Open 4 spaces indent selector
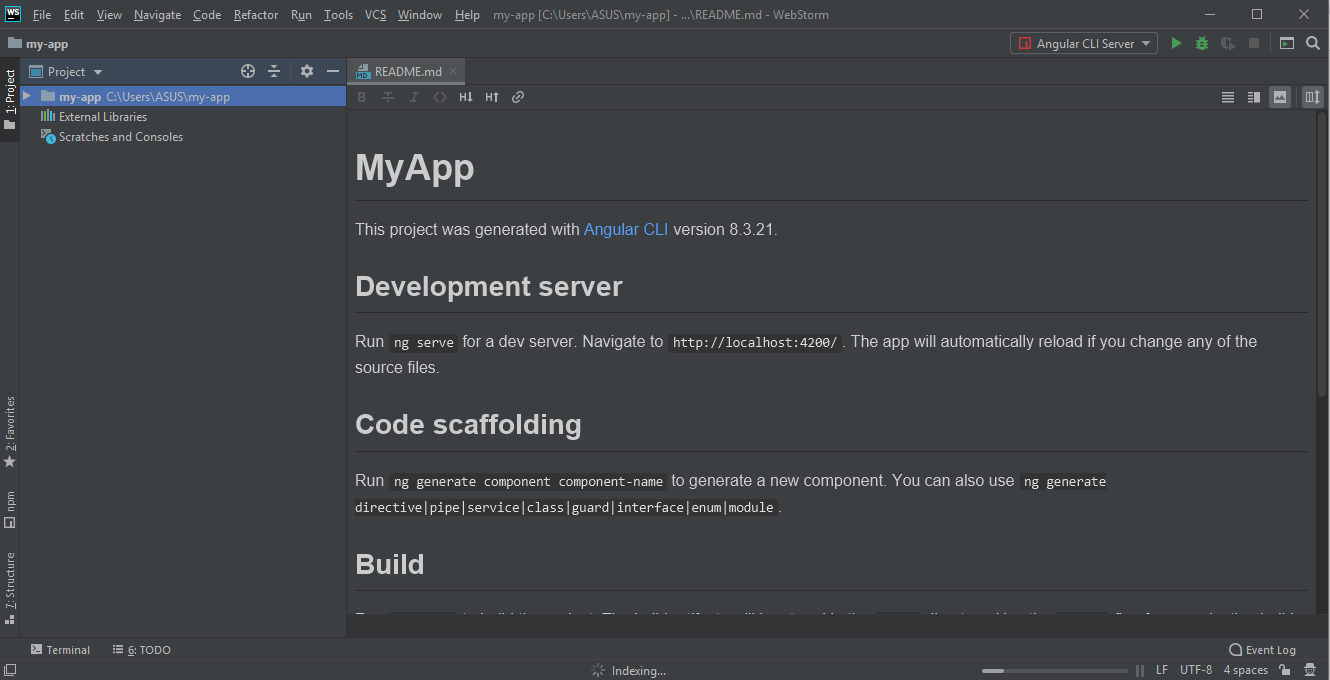 pyautogui.click(x=1246, y=670)
